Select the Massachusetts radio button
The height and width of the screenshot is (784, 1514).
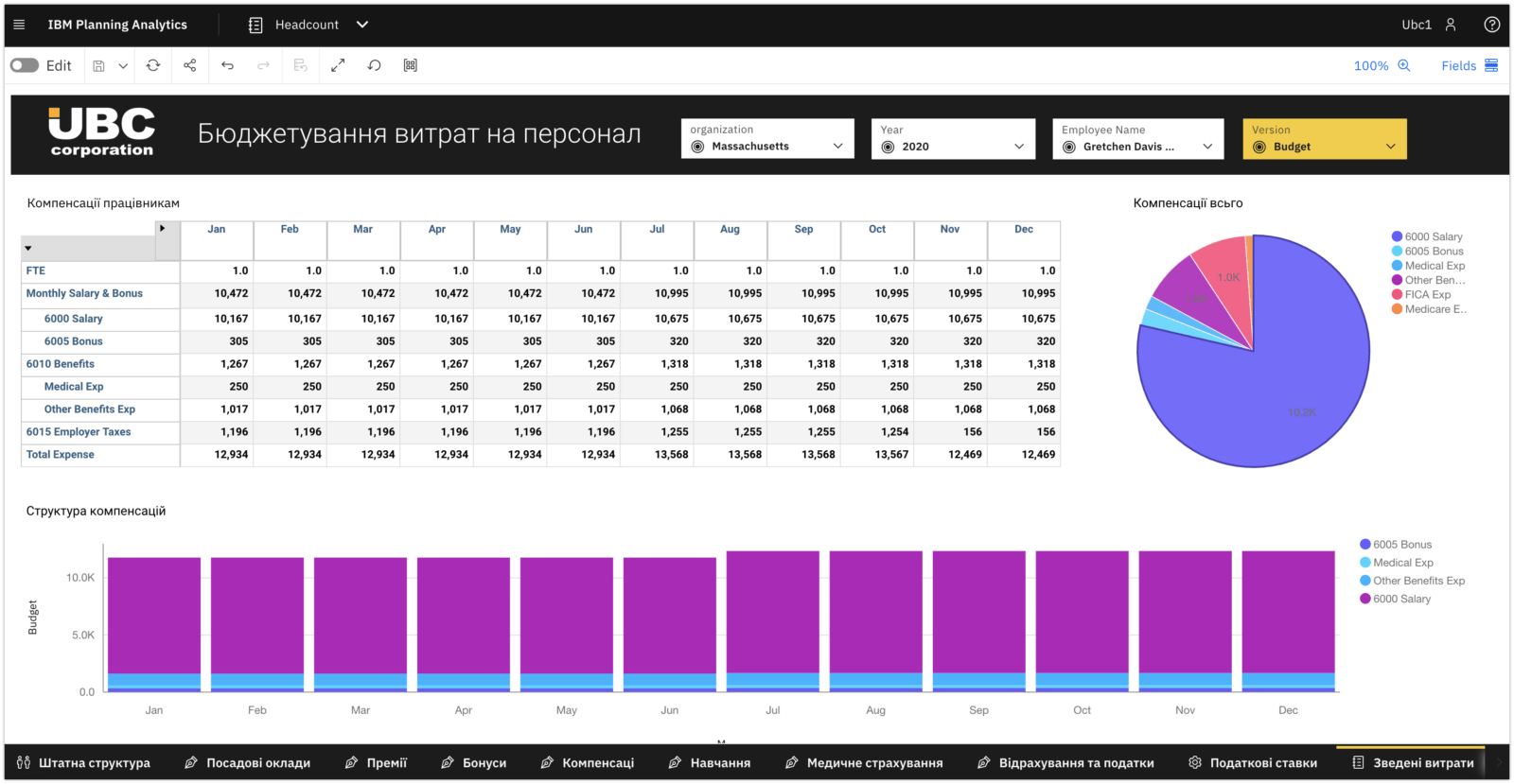(697, 147)
